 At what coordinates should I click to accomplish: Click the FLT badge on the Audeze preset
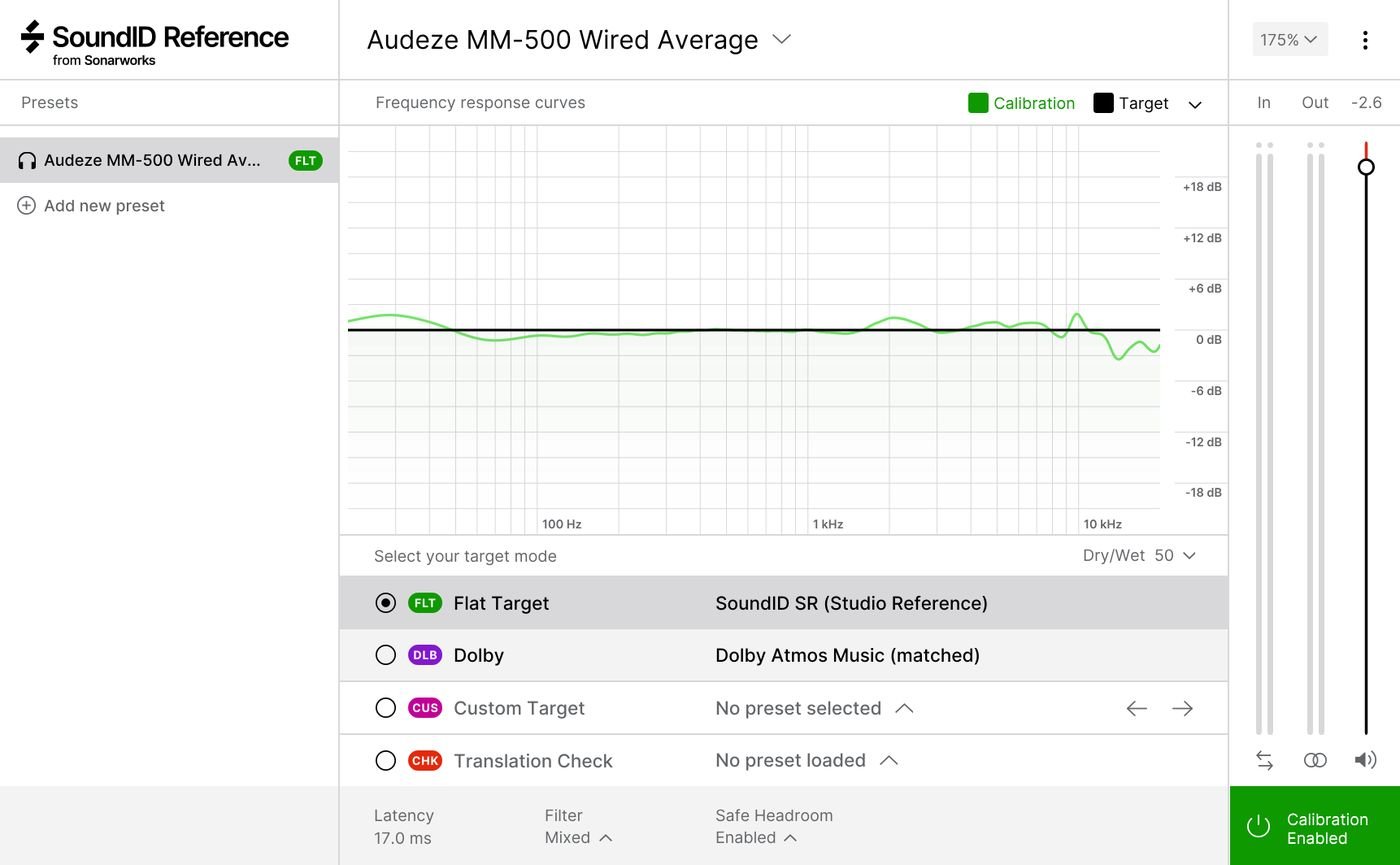click(x=305, y=160)
